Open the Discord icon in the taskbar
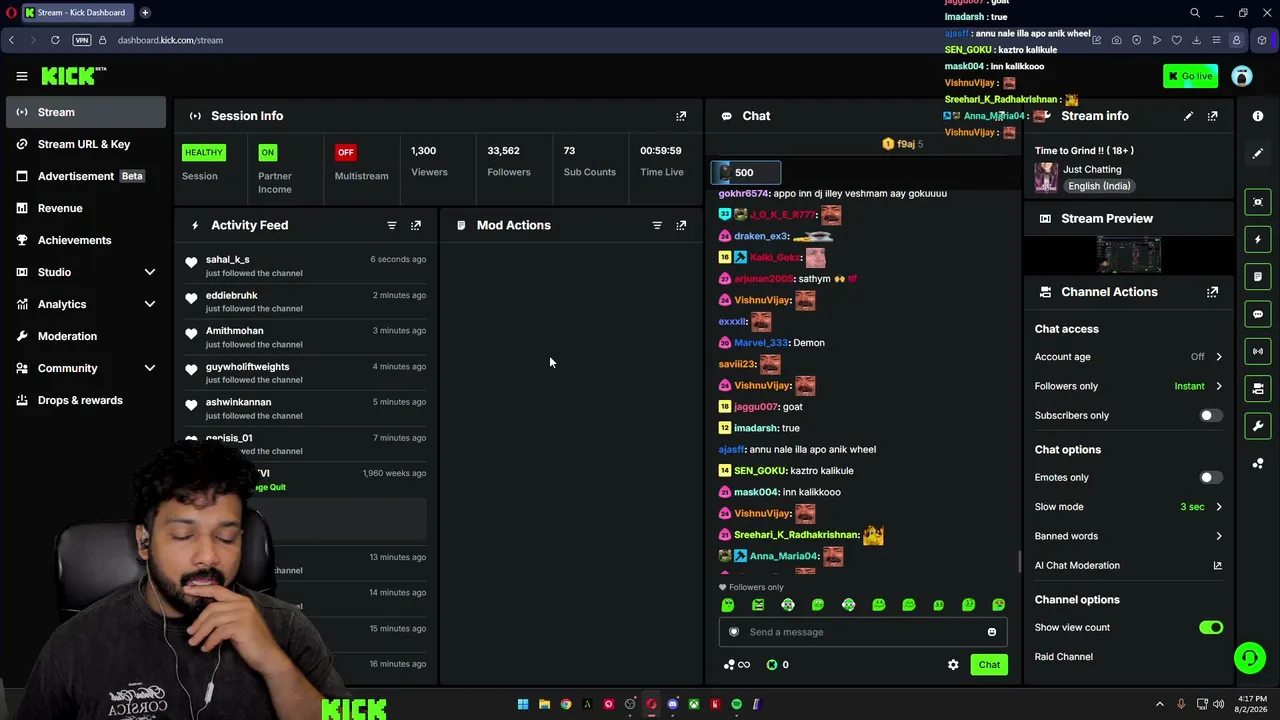This screenshot has width=1280, height=720. tap(672, 704)
